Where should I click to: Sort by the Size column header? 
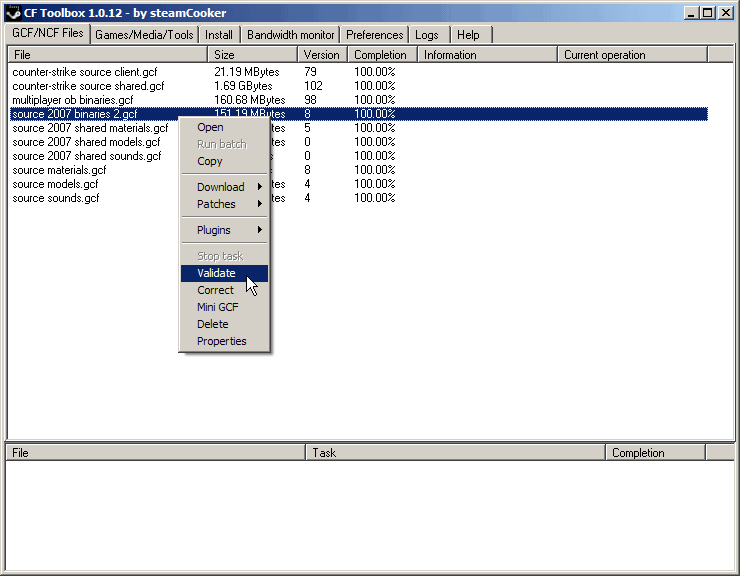[252, 55]
